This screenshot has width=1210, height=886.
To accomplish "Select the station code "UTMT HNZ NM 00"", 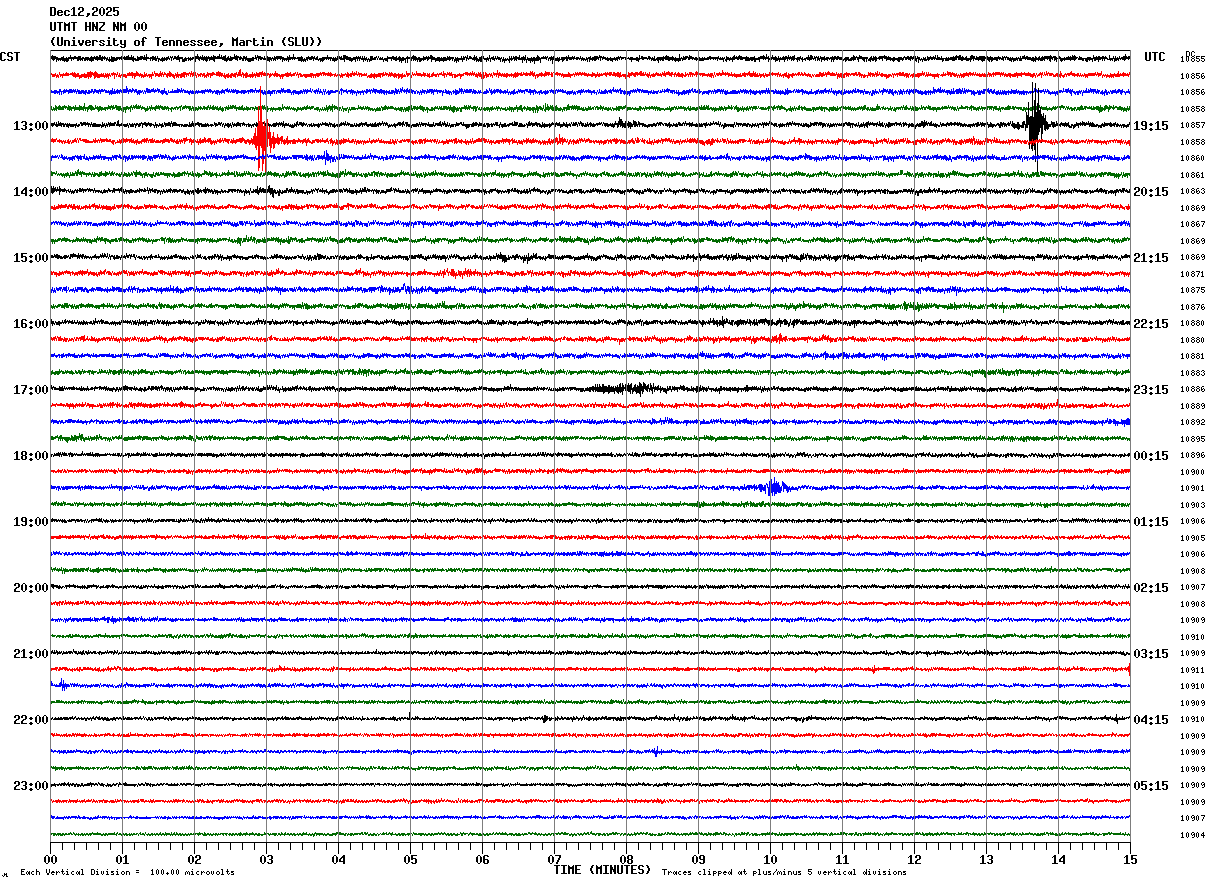I will click(98, 27).
